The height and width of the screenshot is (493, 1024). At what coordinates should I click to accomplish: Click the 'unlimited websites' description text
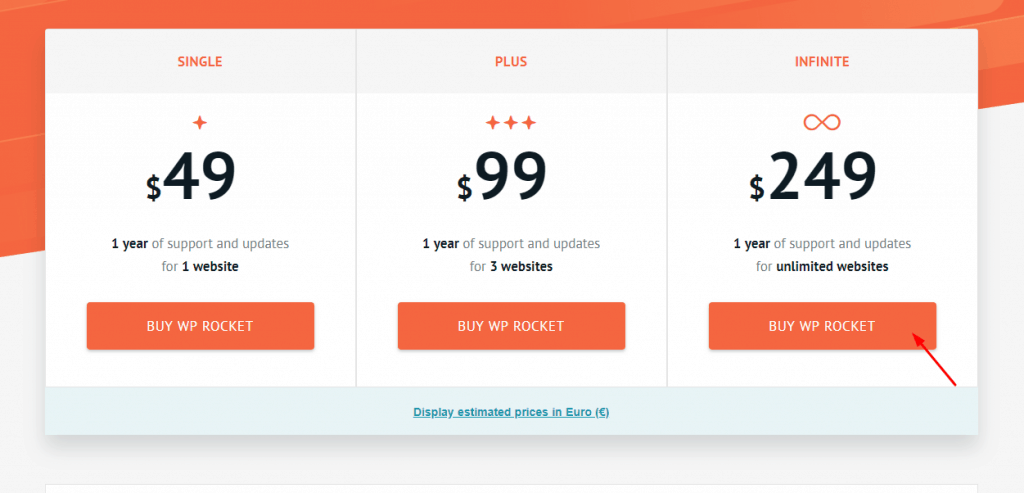tap(832, 267)
